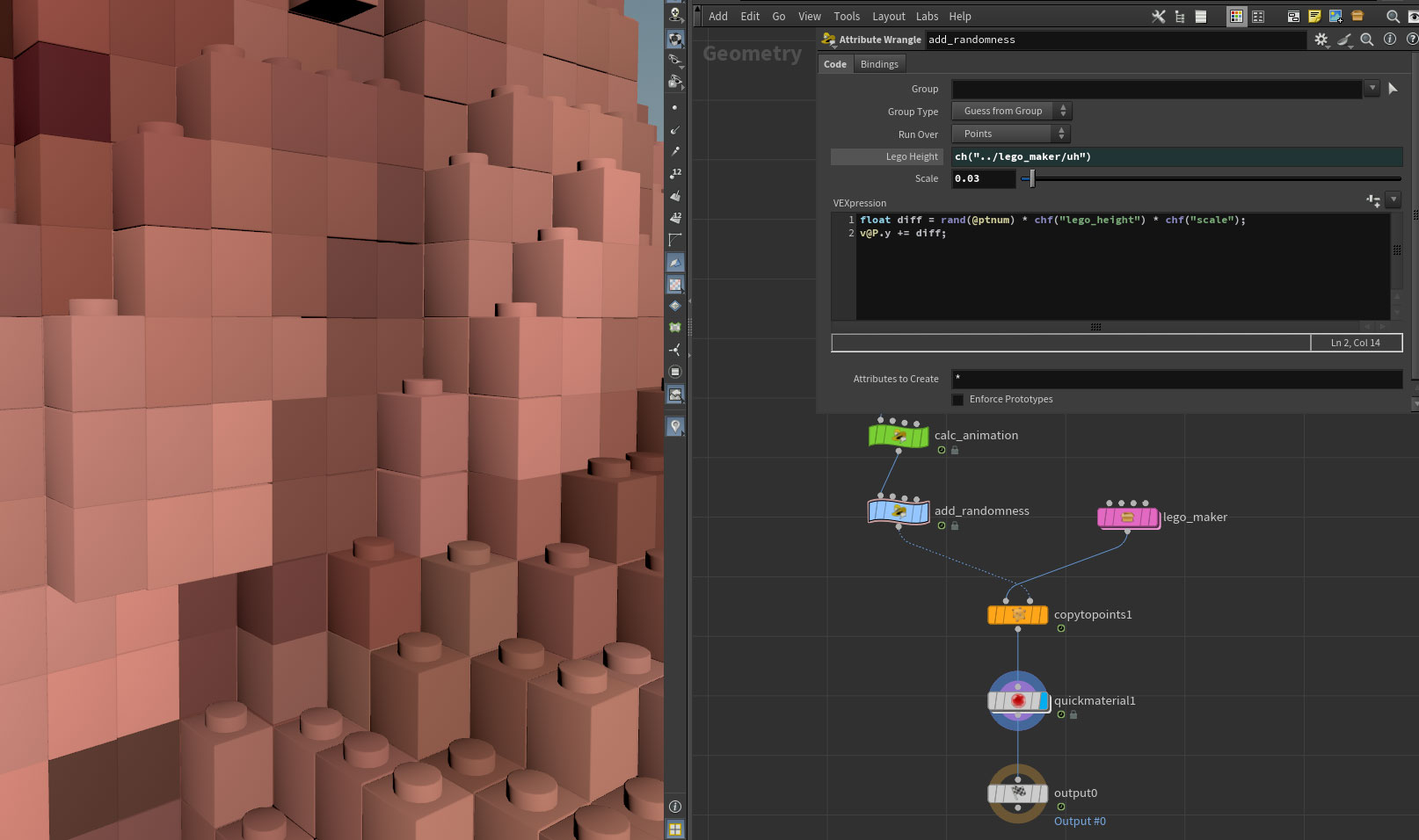Toggle point normals display icon
Image resolution: width=1419 pixels, height=840 pixels.
coord(675,129)
